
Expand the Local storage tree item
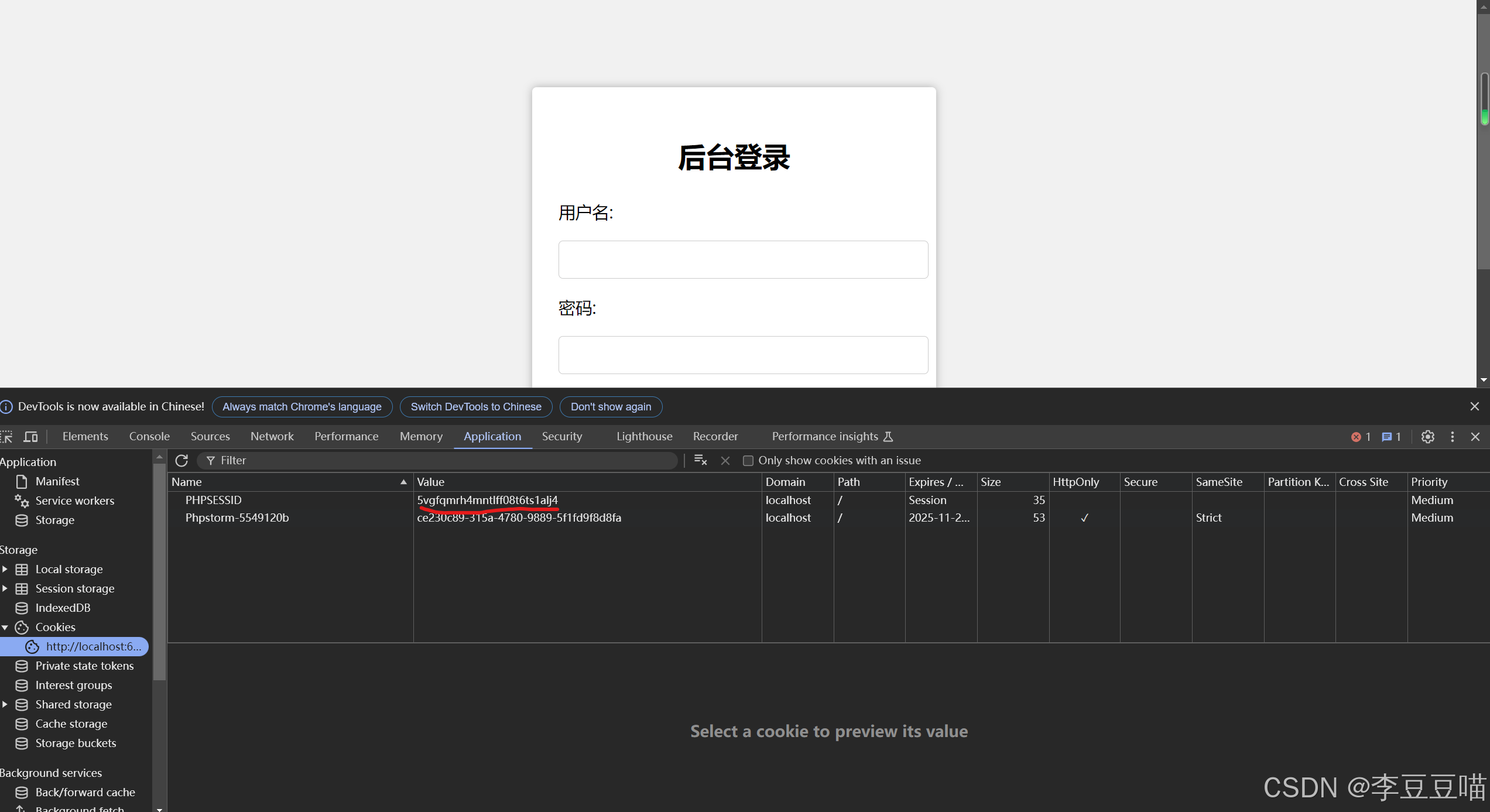pyautogui.click(x=5, y=568)
